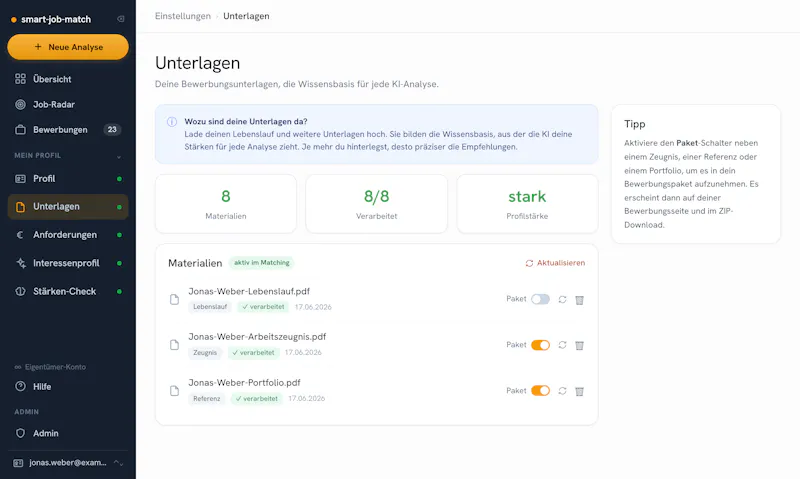The image size is (800, 479).
Task: Click the Tipp card heading
Action: 635,124
